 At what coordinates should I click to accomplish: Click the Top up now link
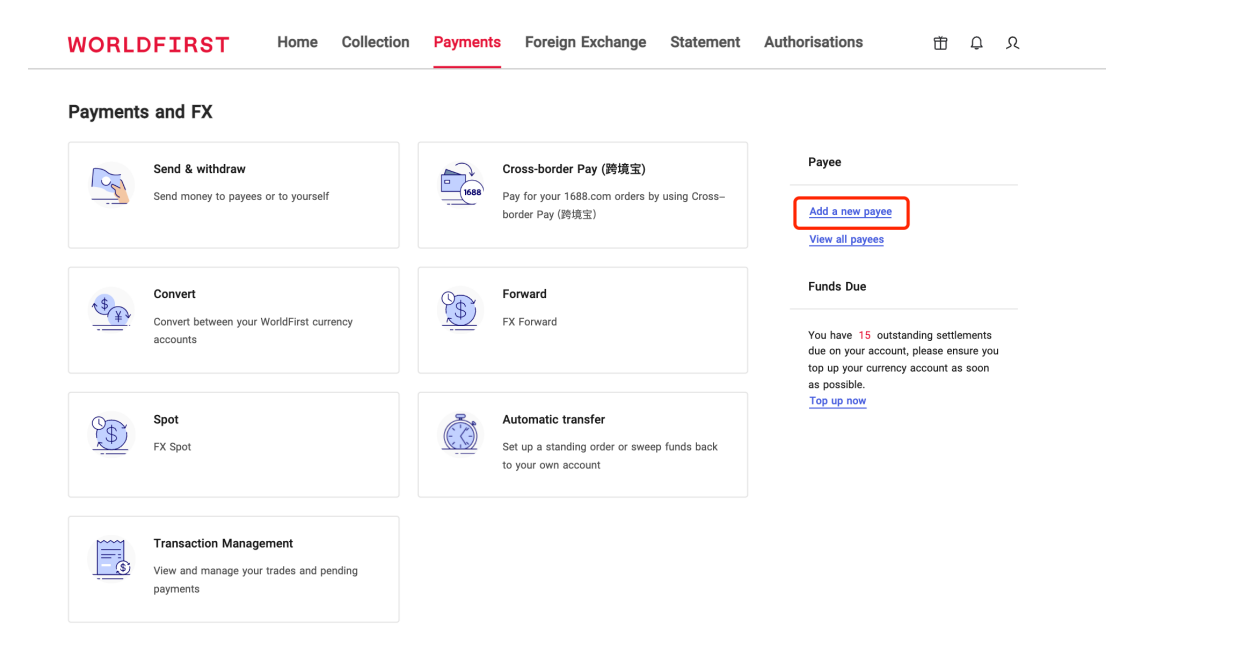point(837,401)
